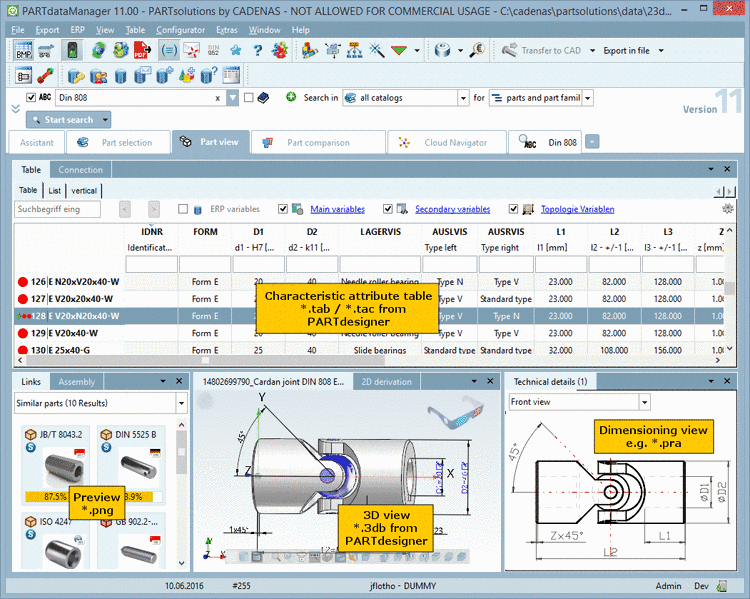Click the green plus icon beside Search in

click(x=291, y=98)
